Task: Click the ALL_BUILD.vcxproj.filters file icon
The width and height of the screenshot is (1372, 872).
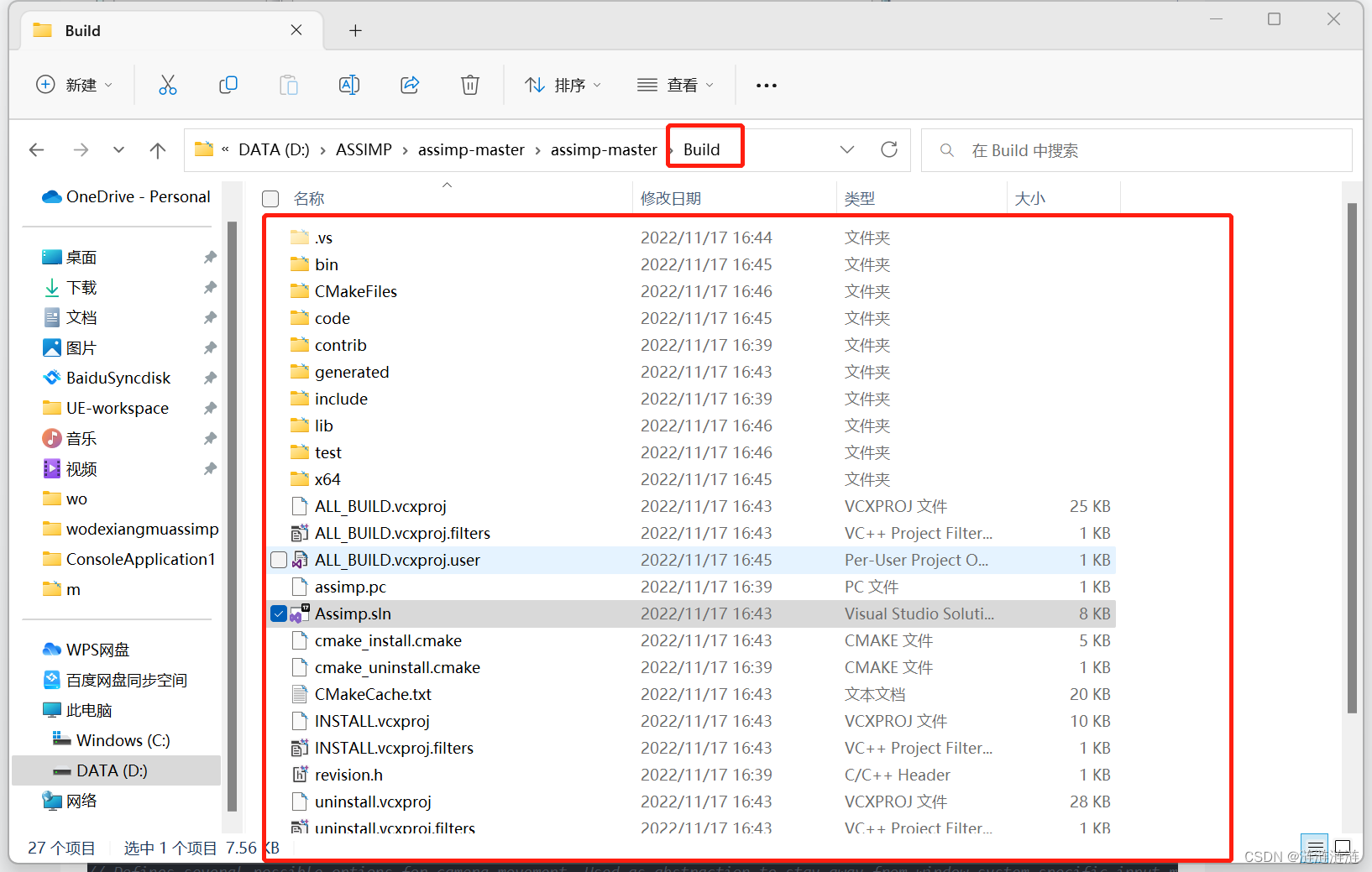Action: (300, 533)
